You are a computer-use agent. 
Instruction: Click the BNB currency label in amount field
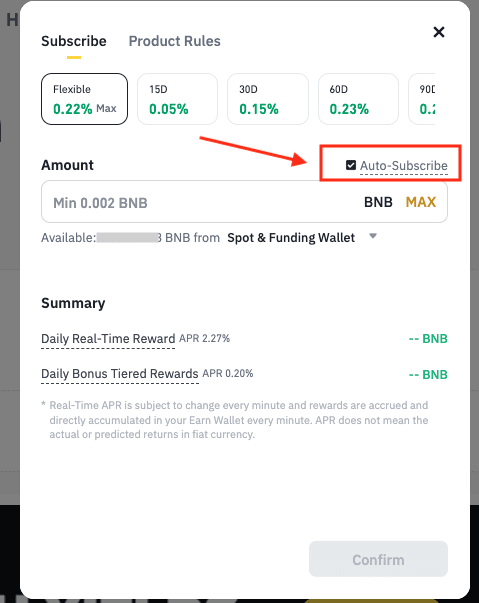[x=378, y=202]
